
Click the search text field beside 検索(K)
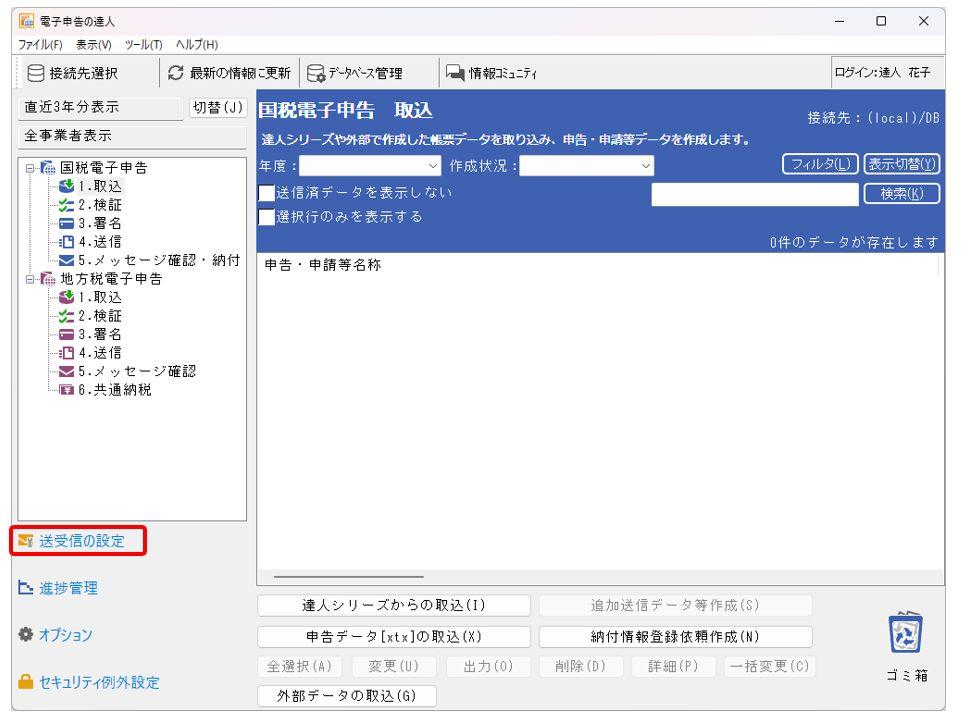(x=754, y=193)
